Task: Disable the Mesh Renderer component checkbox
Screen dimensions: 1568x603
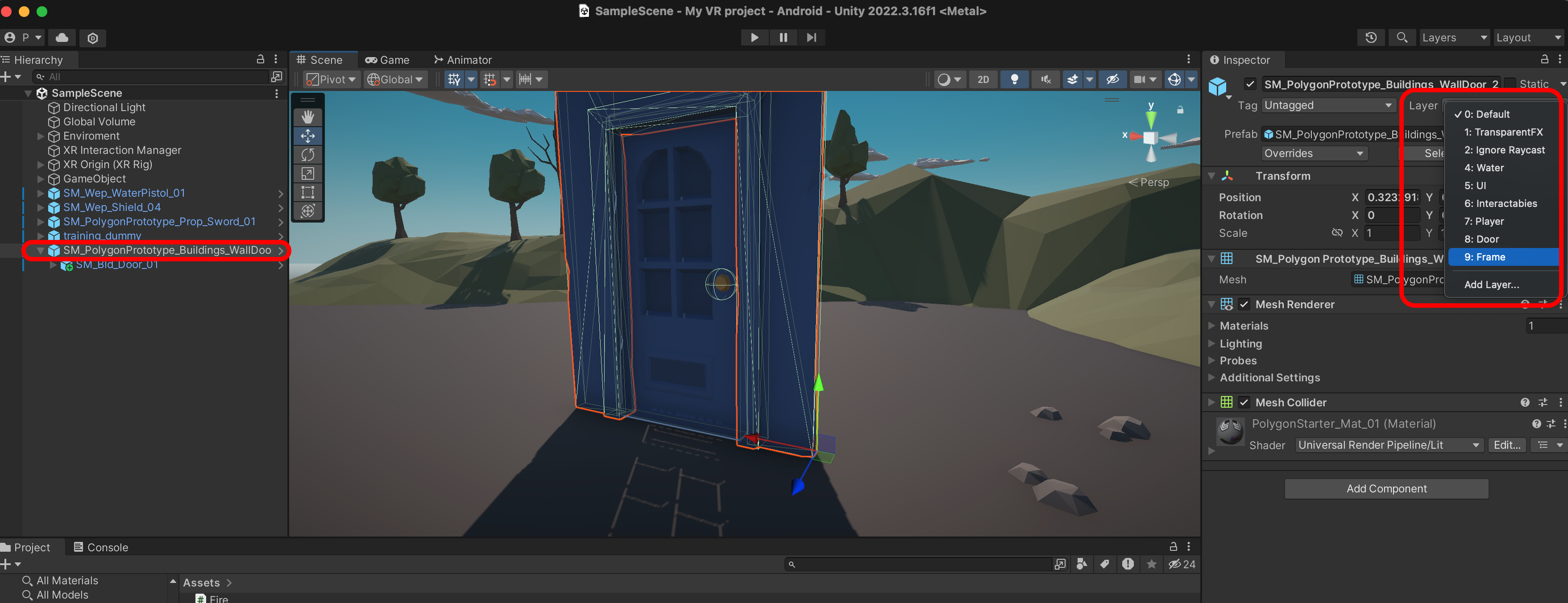Action: (1244, 304)
